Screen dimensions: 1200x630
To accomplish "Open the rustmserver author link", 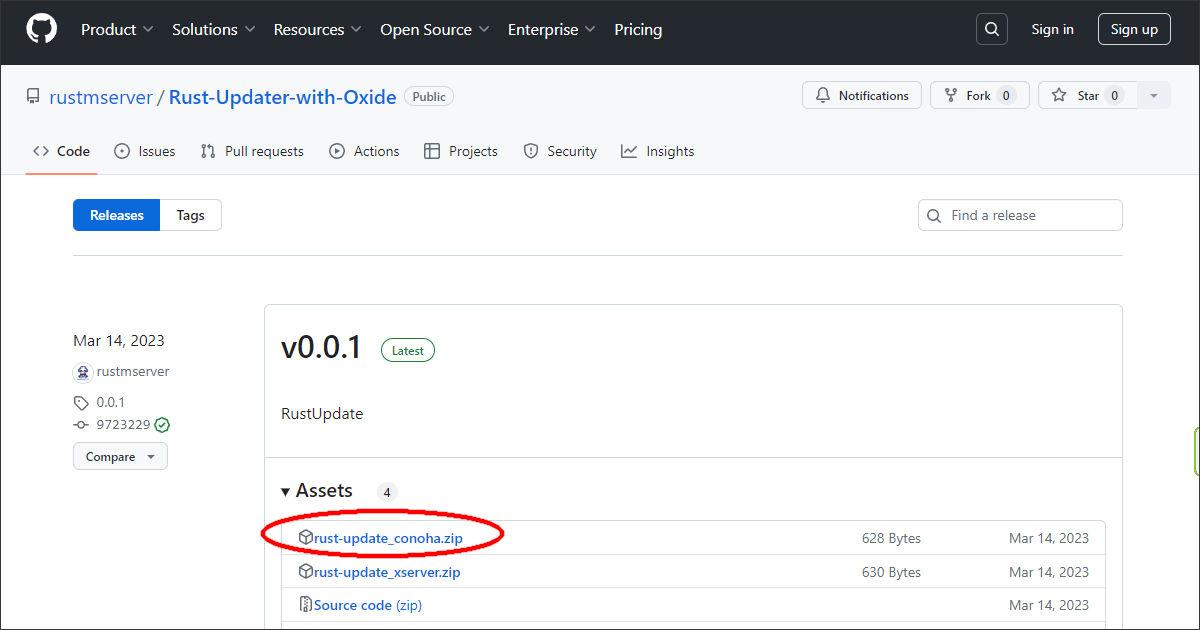I will coord(133,371).
